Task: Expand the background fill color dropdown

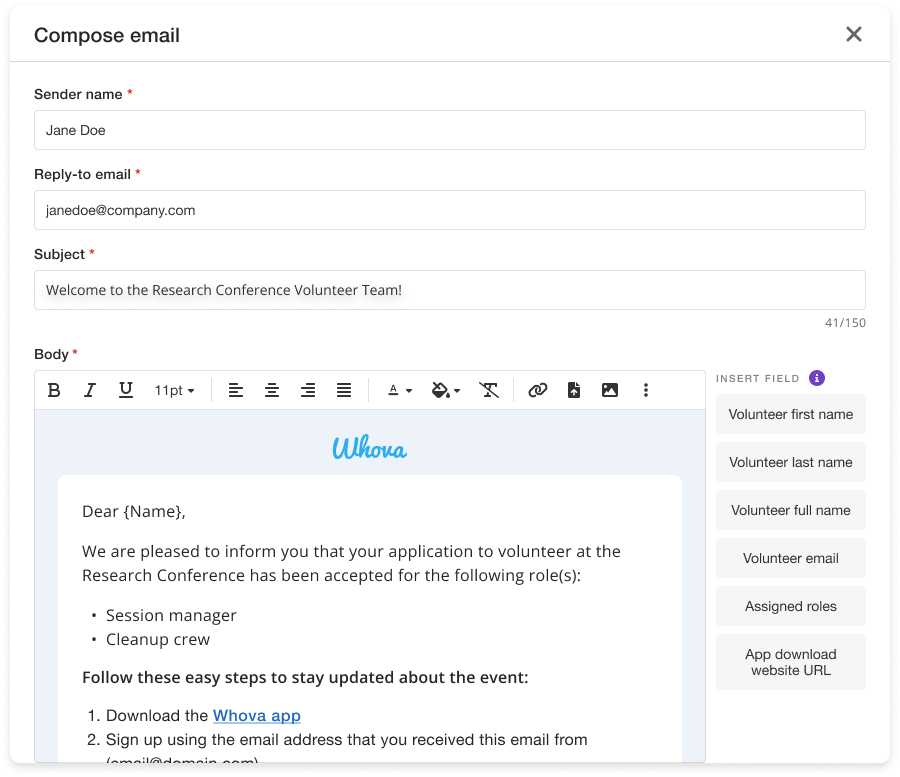Action: (446, 390)
